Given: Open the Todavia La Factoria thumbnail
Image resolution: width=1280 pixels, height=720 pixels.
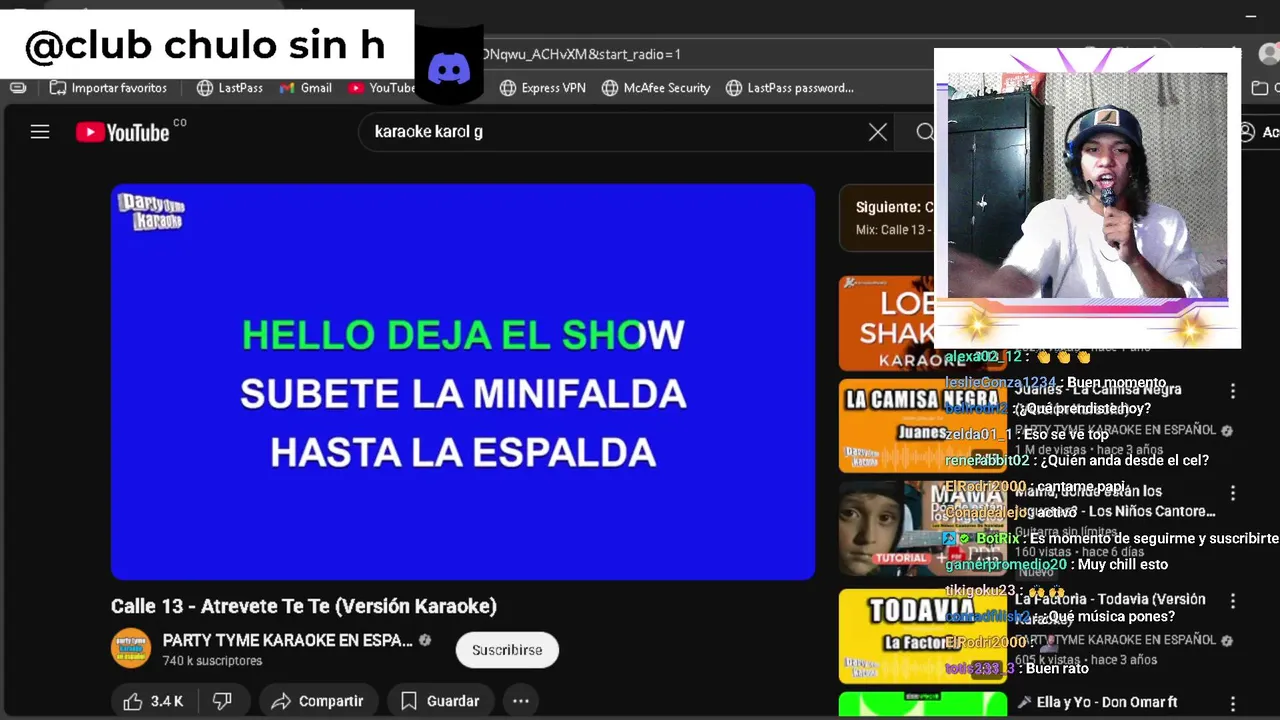Looking at the screenshot, I should 922,636.
